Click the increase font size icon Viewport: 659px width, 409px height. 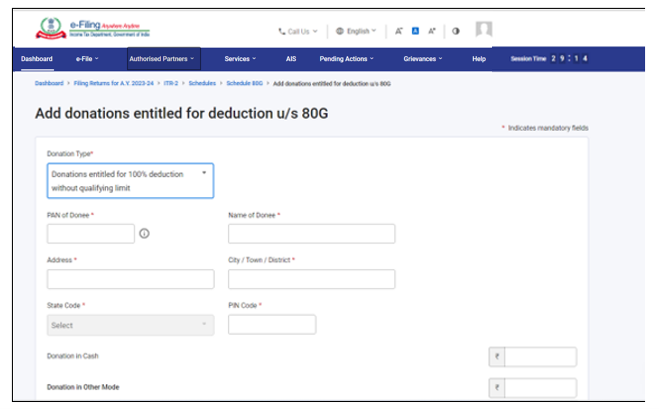click(432, 31)
